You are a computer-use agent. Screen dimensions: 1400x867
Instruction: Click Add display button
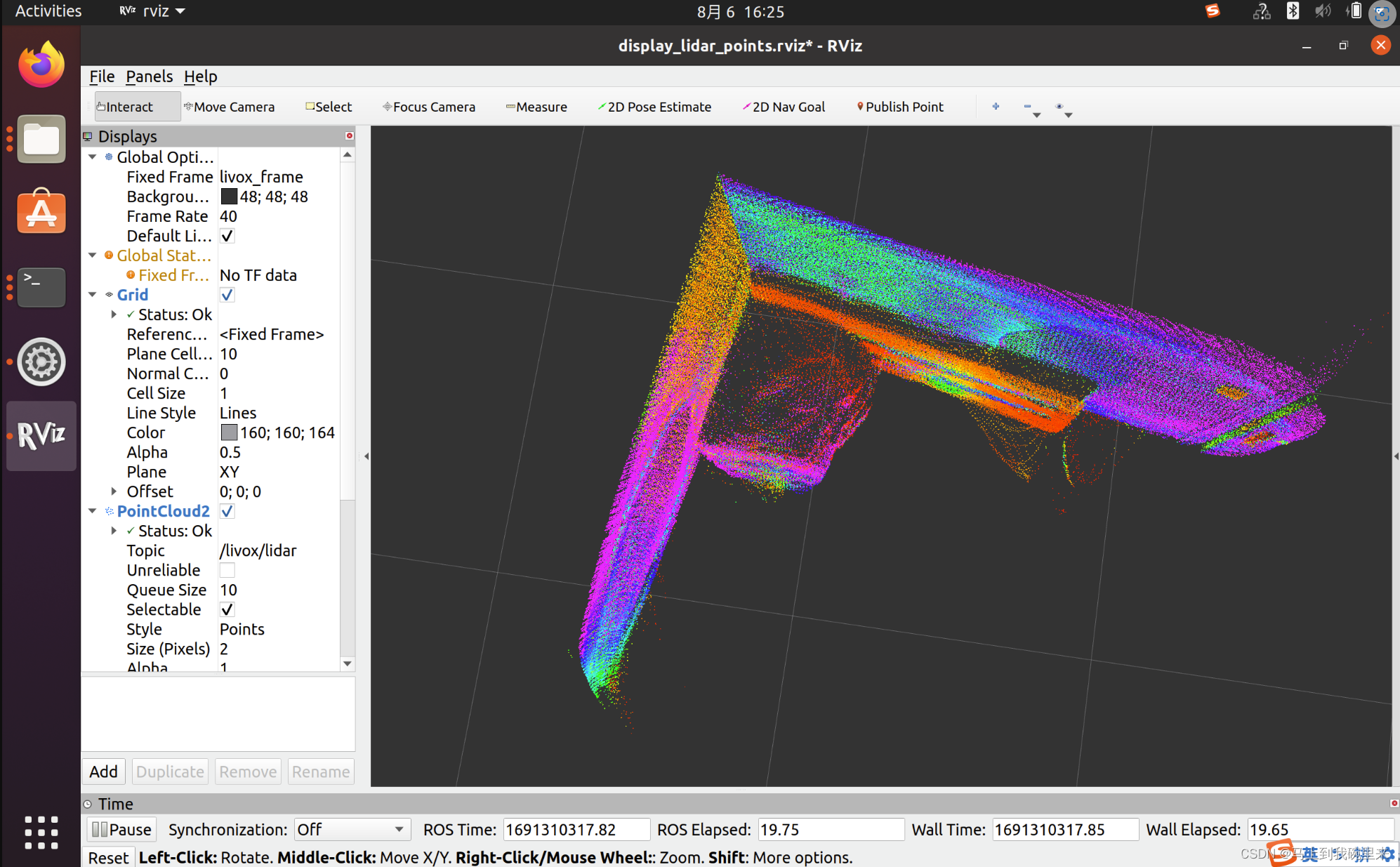[103, 771]
